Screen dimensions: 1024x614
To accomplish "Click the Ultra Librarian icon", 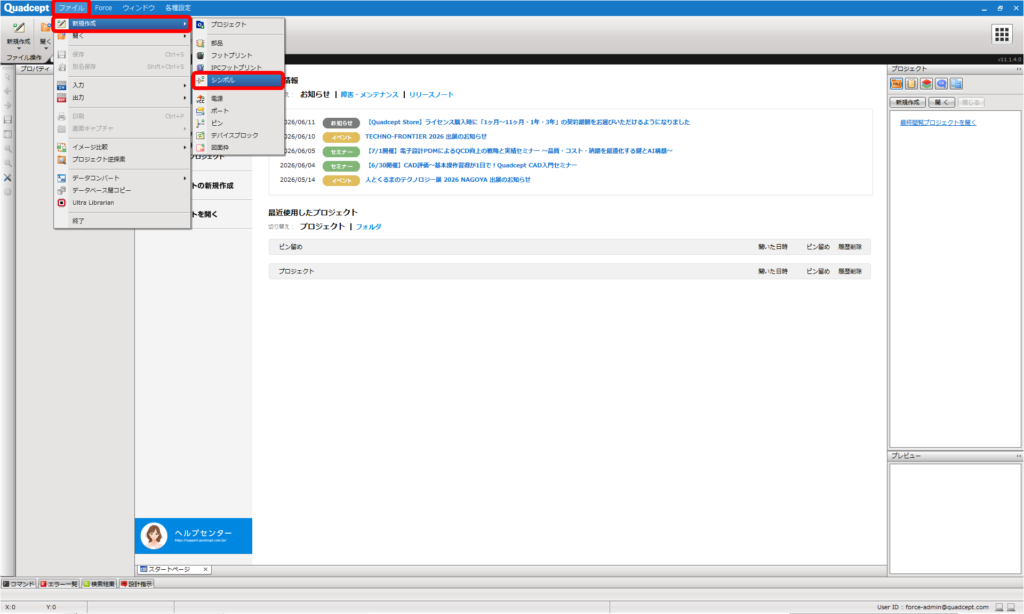I will coord(61,202).
